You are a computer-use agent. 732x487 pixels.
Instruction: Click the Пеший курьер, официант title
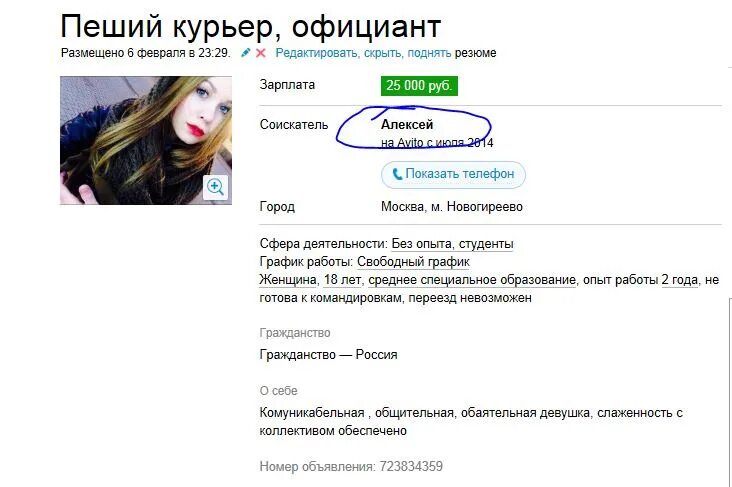coord(251,26)
